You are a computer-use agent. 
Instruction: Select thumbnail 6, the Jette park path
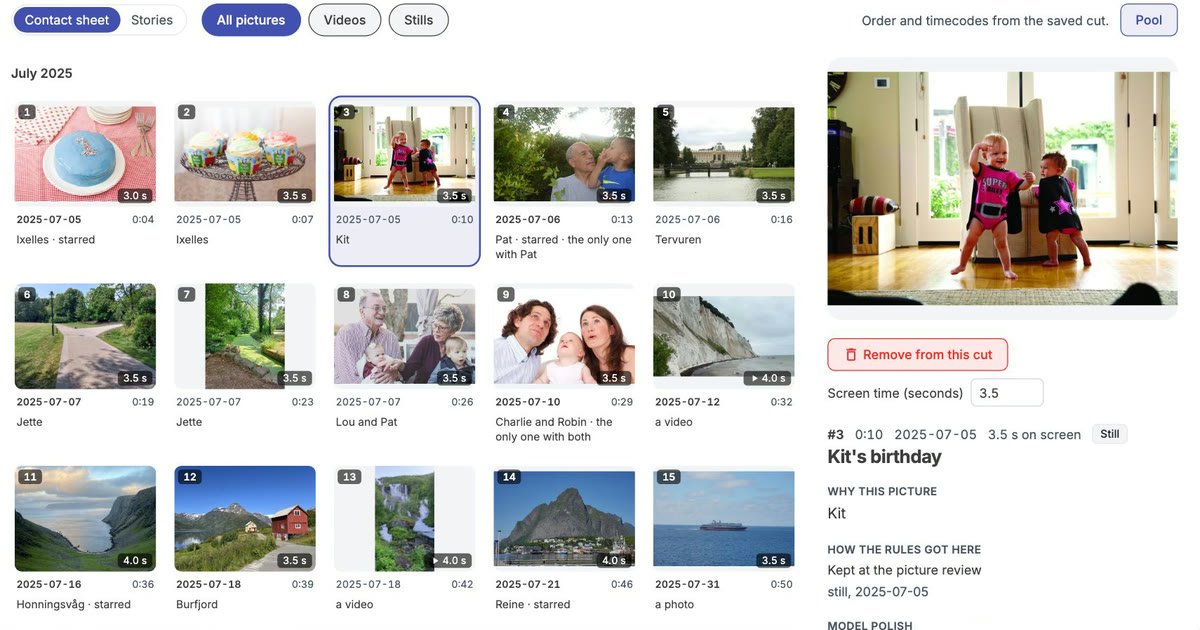click(x=85, y=336)
